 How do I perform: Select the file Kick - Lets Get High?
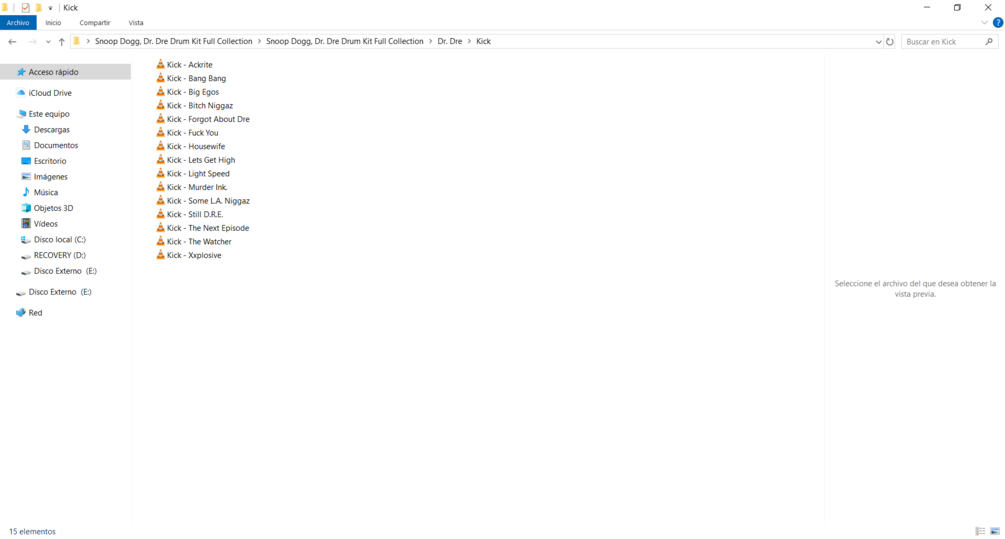coord(201,160)
